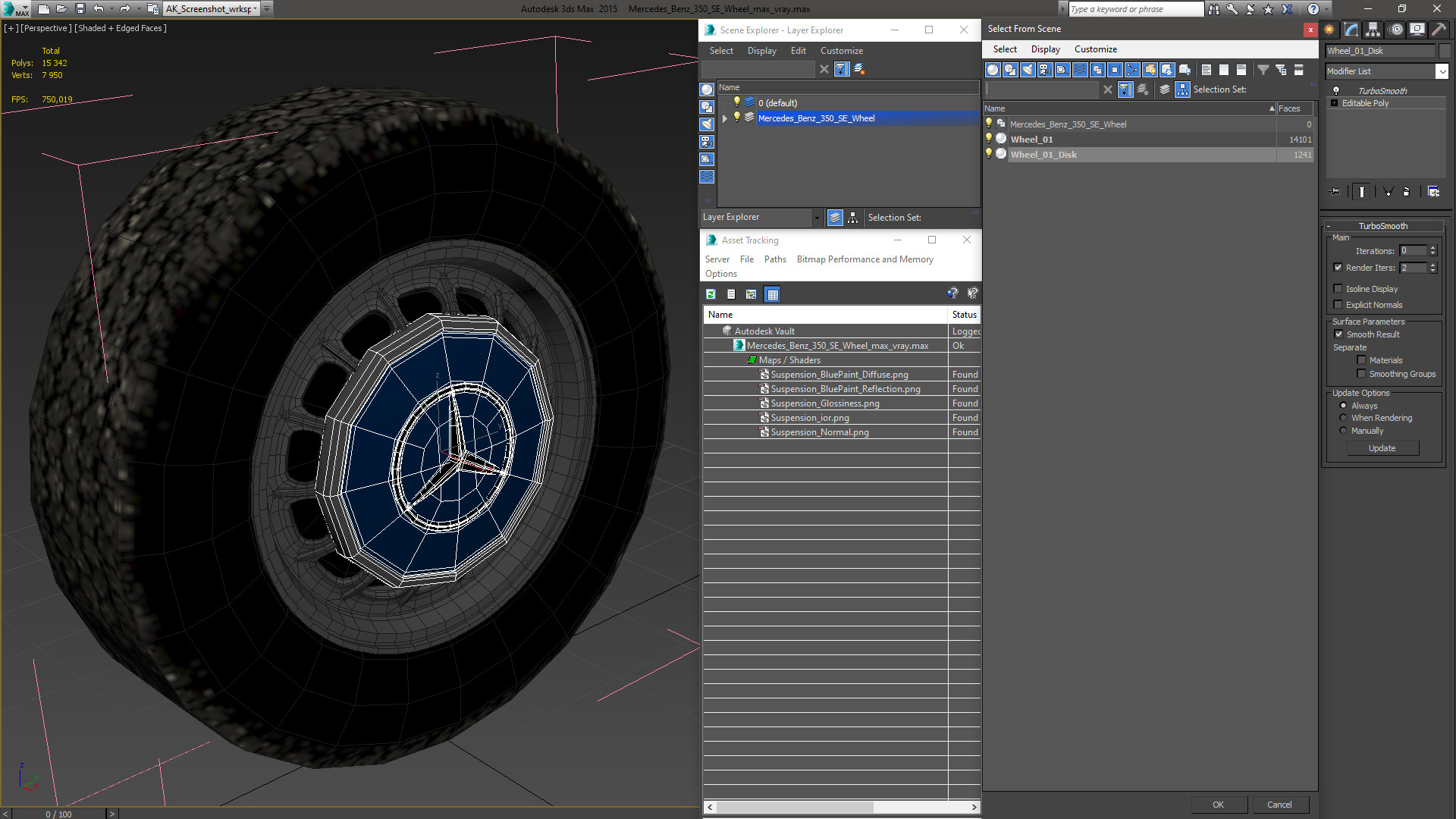Click the Perspective viewport label
The width and height of the screenshot is (1456, 819).
[46, 28]
